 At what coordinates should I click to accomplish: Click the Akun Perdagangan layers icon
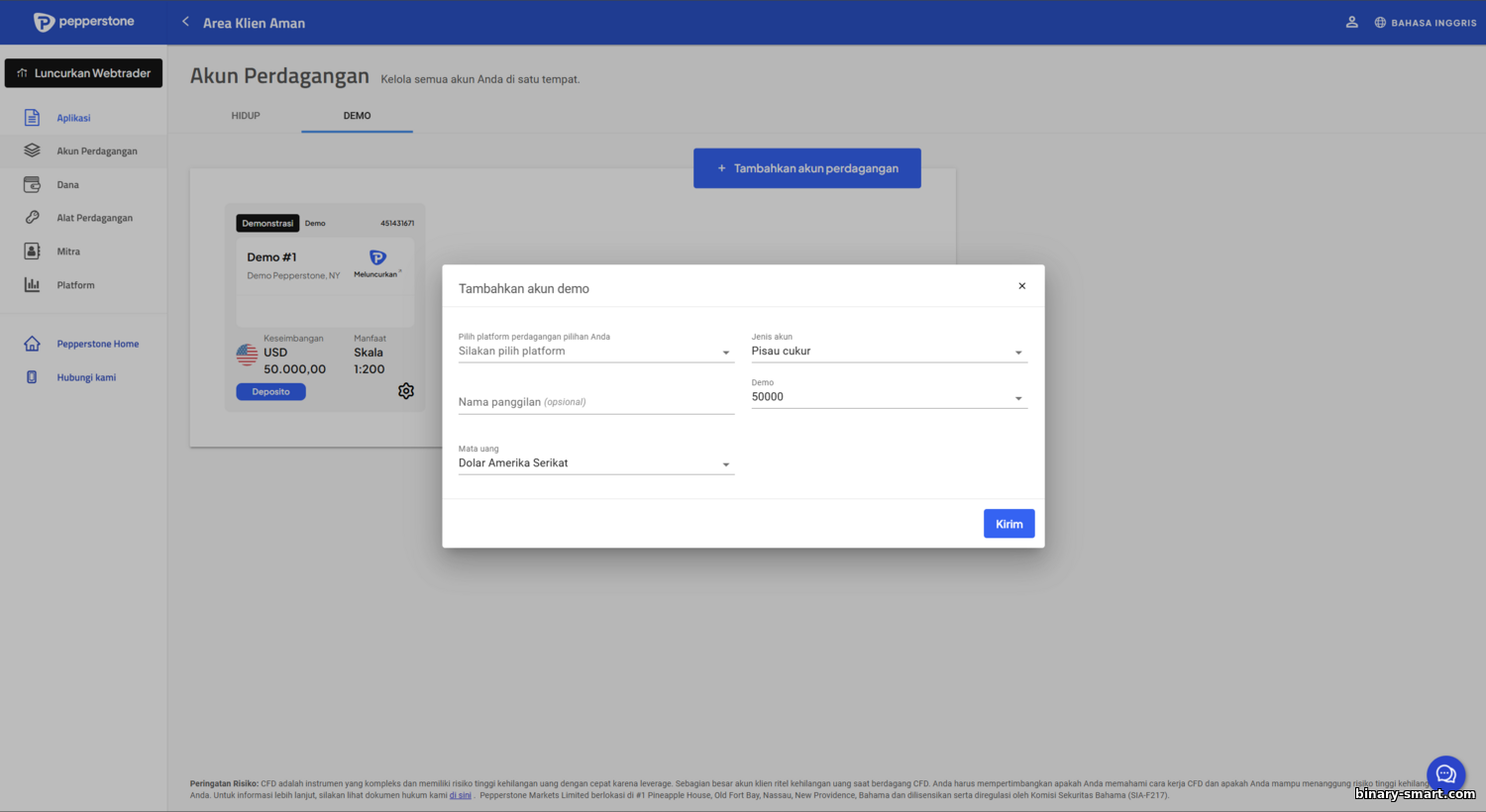(32, 151)
